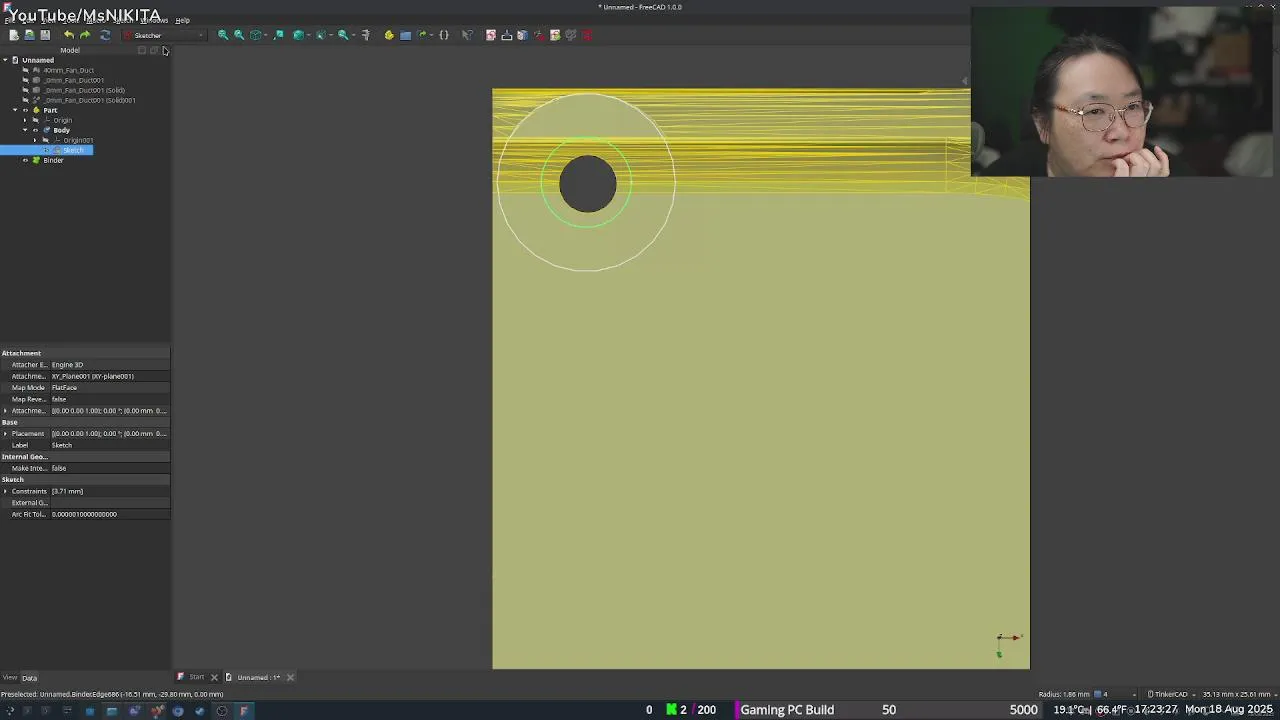Click the measure distance ruler icon
Image resolution: width=1280 pixels, height=720 pixels.
(365, 35)
